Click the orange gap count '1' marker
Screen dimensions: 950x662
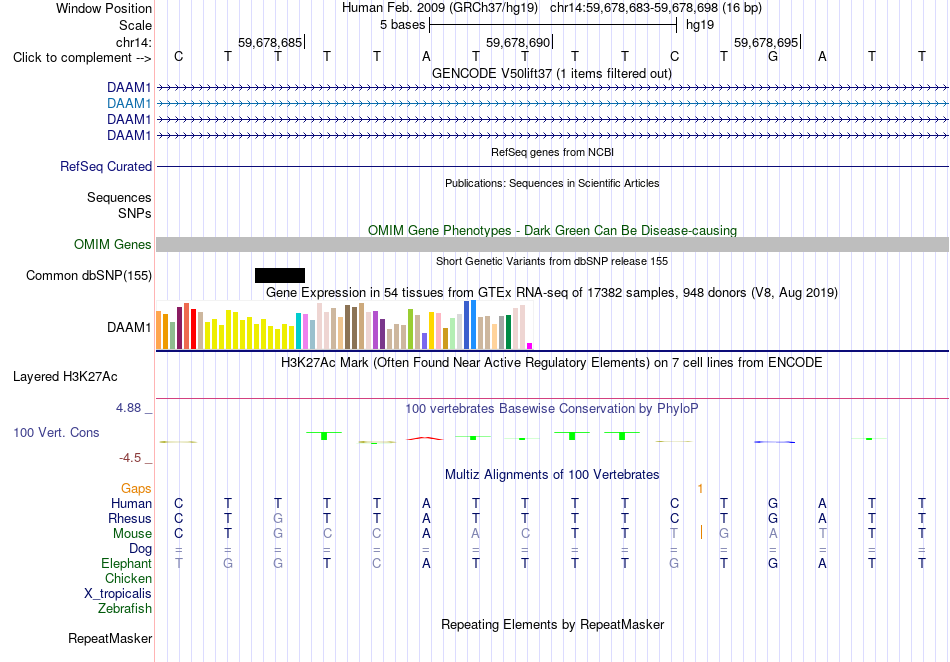tap(700, 488)
